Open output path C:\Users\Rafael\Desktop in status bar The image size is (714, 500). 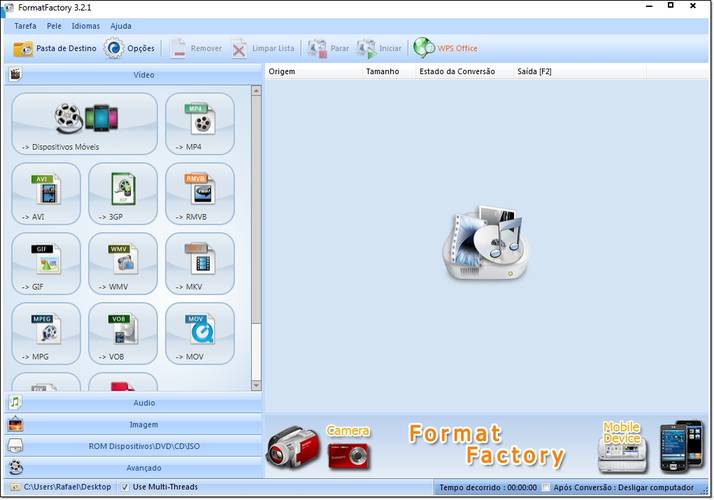click(67, 487)
